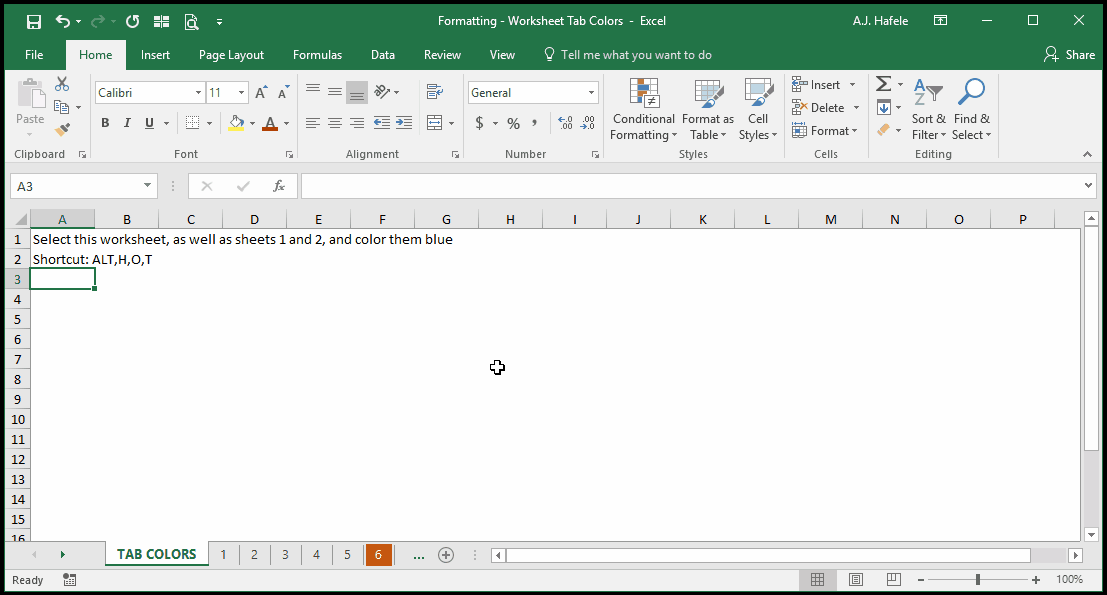This screenshot has height=595, width=1107.
Task: Switch to the Page Layout tab
Action: pyautogui.click(x=231, y=55)
